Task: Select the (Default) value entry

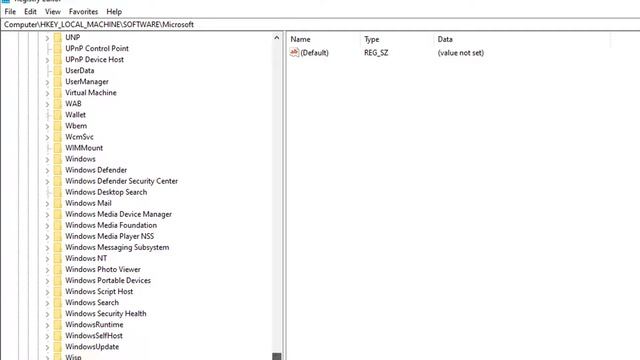Action: point(314,53)
